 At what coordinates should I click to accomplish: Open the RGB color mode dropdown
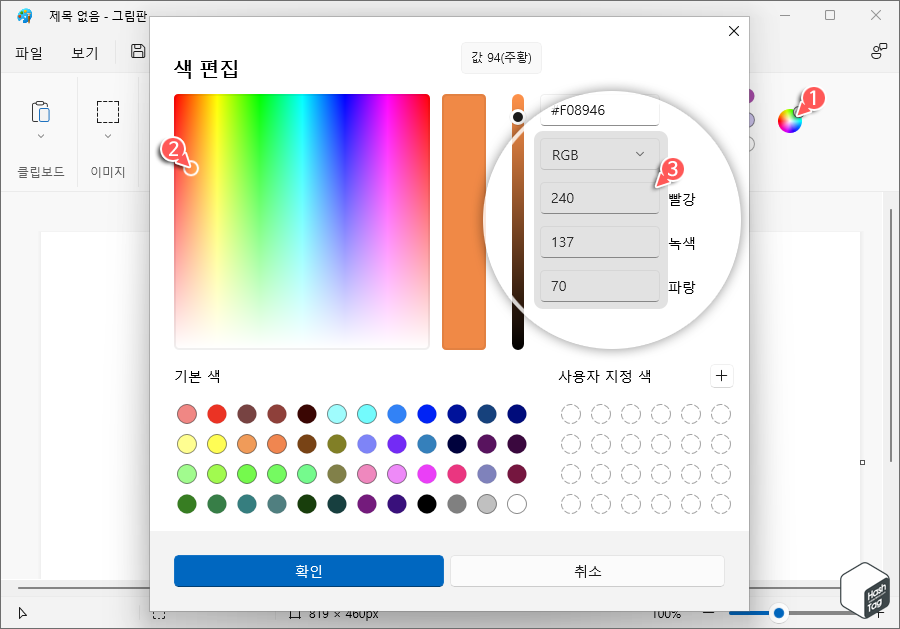pos(599,153)
